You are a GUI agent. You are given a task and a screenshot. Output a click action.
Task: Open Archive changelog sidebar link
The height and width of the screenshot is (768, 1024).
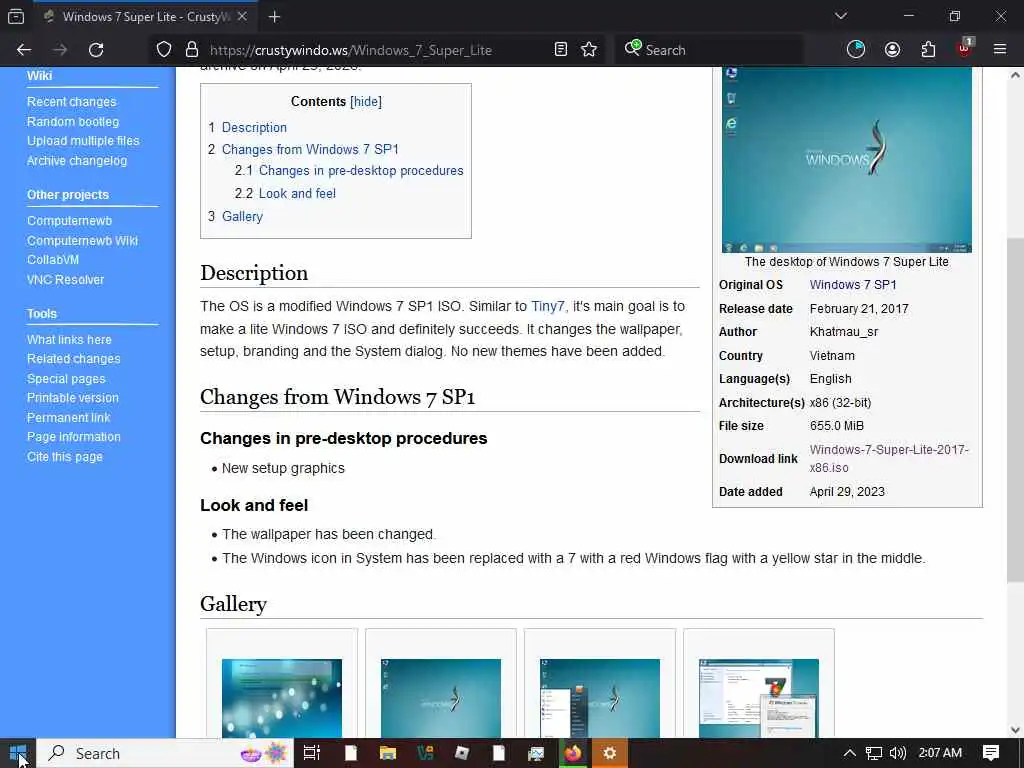point(77,161)
